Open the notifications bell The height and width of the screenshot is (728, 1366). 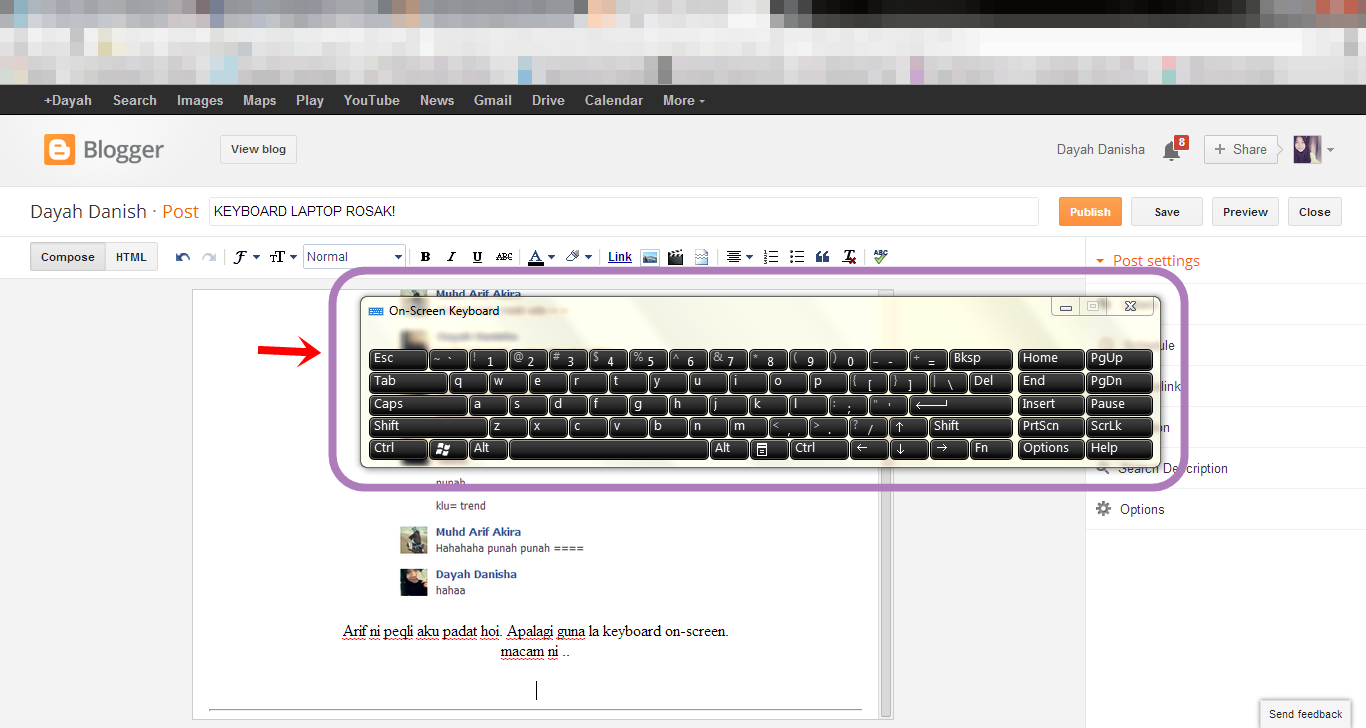click(1172, 150)
